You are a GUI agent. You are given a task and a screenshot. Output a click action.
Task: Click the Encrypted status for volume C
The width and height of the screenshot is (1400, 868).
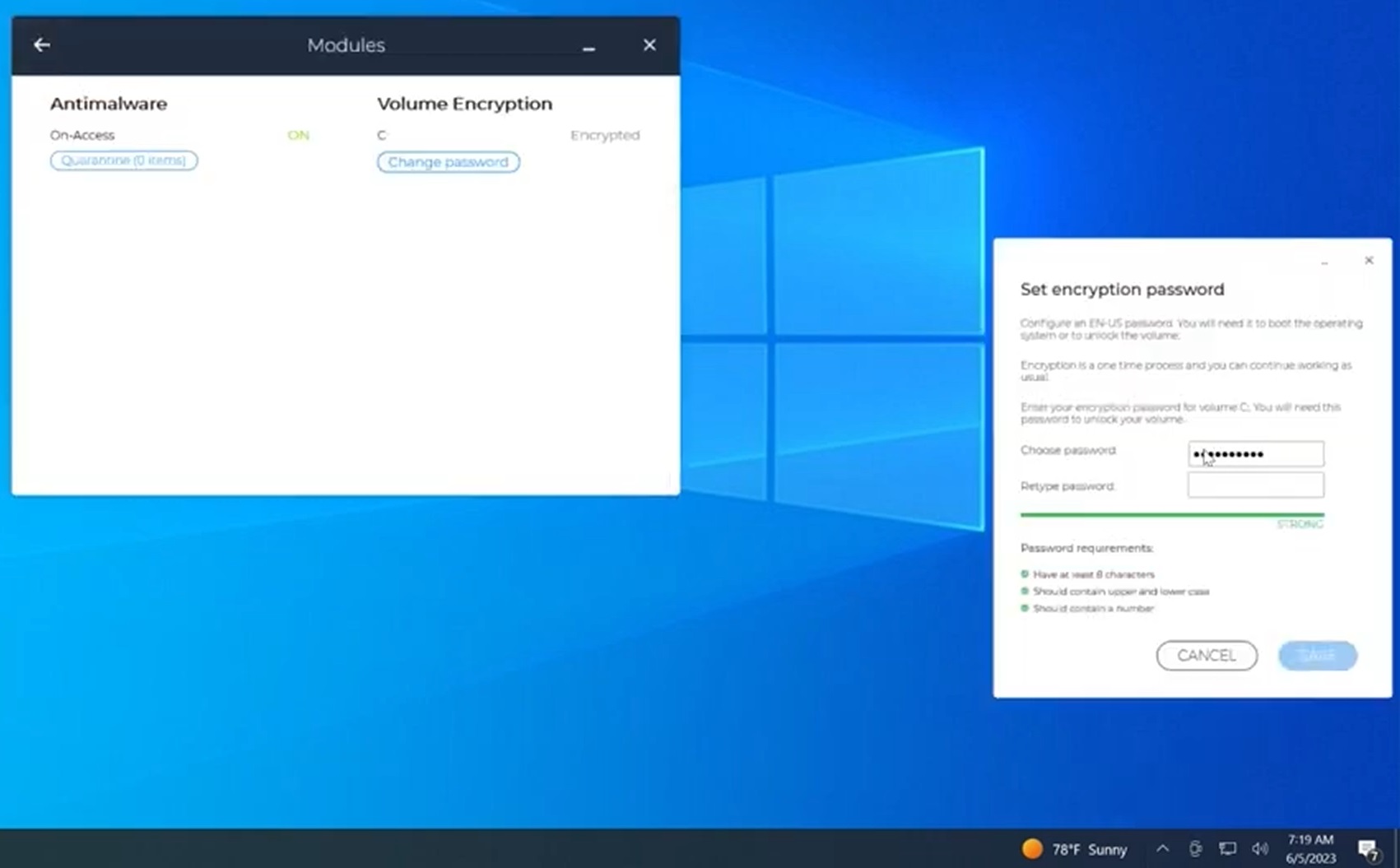pyautogui.click(x=605, y=135)
